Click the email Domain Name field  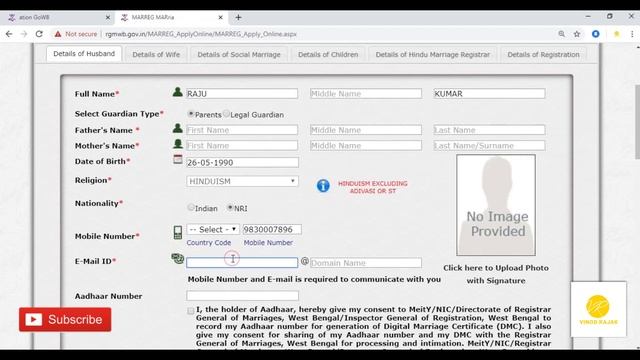click(x=366, y=263)
